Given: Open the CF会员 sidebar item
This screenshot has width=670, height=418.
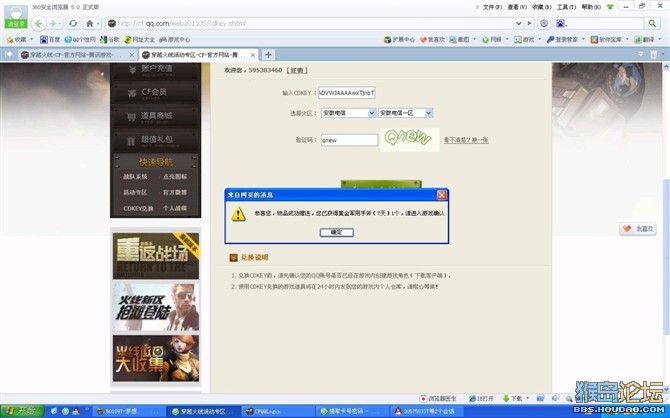Looking at the screenshot, I should (x=156, y=93).
